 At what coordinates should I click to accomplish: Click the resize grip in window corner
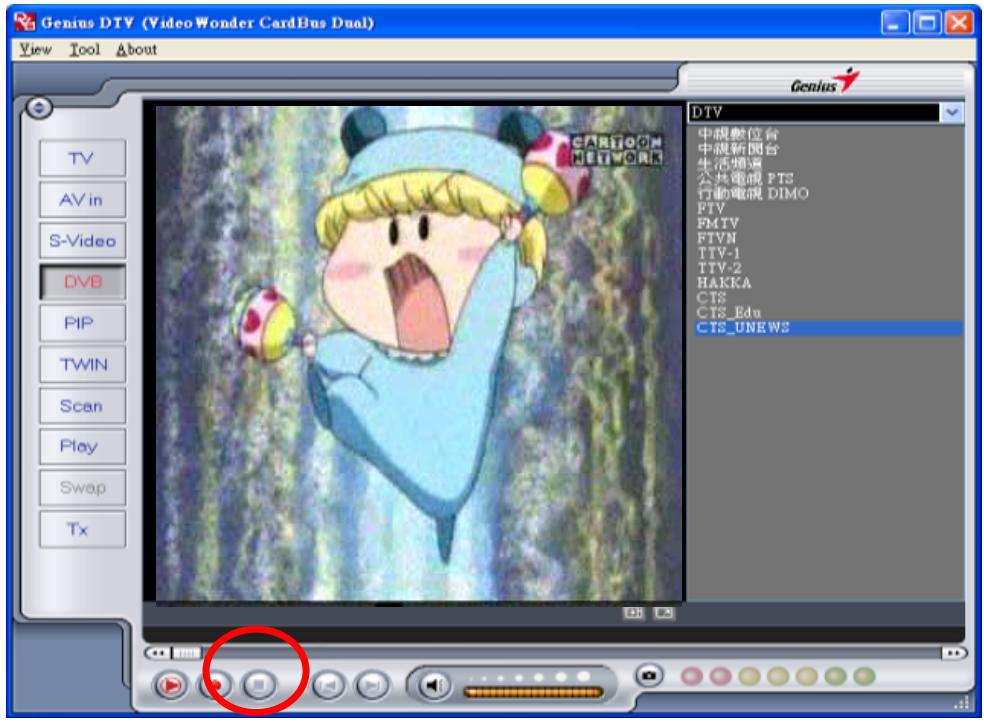[962, 704]
